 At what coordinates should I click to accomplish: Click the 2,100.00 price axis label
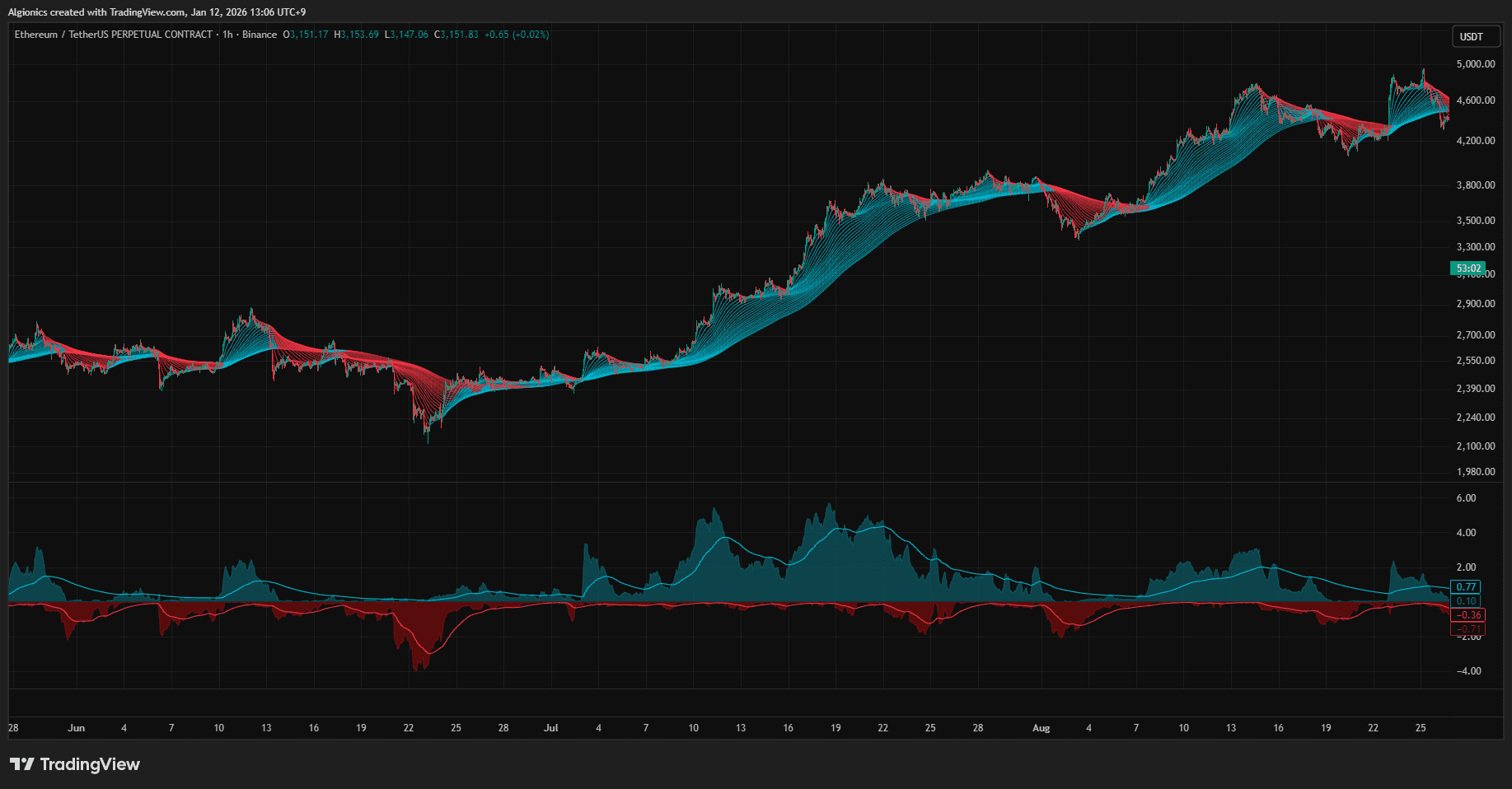[1476, 446]
